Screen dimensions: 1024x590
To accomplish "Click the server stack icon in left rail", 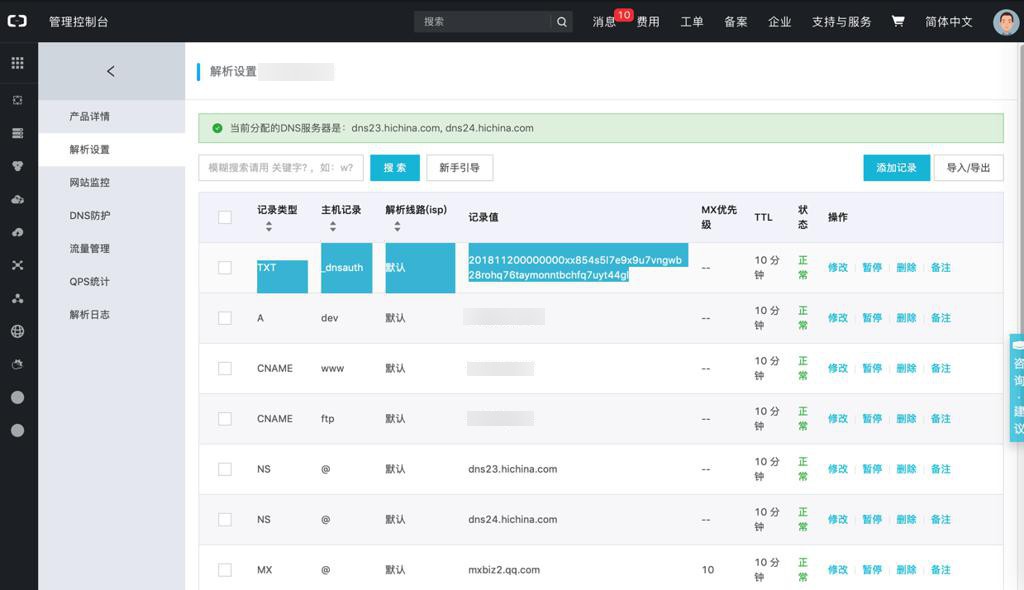I will point(18,133).
